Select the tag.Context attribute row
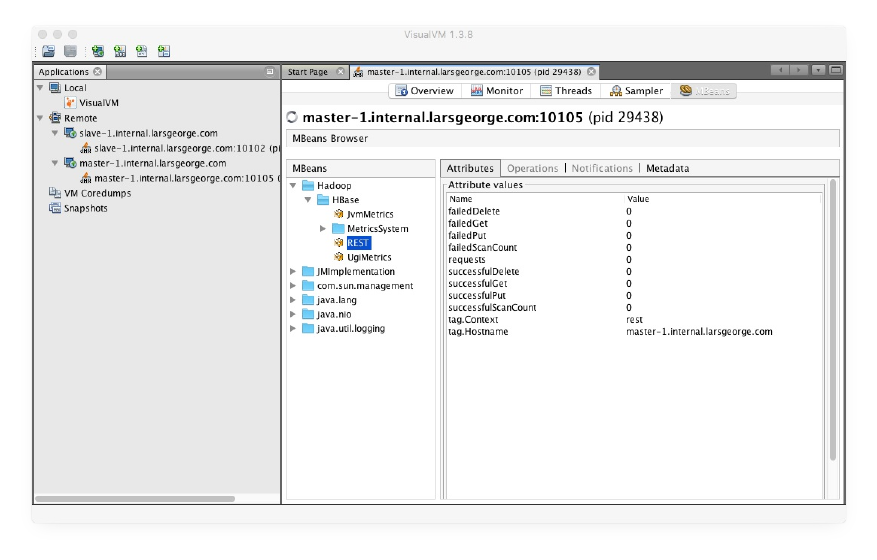The width and height of the screenshot is (877, 560). point(634,320)
